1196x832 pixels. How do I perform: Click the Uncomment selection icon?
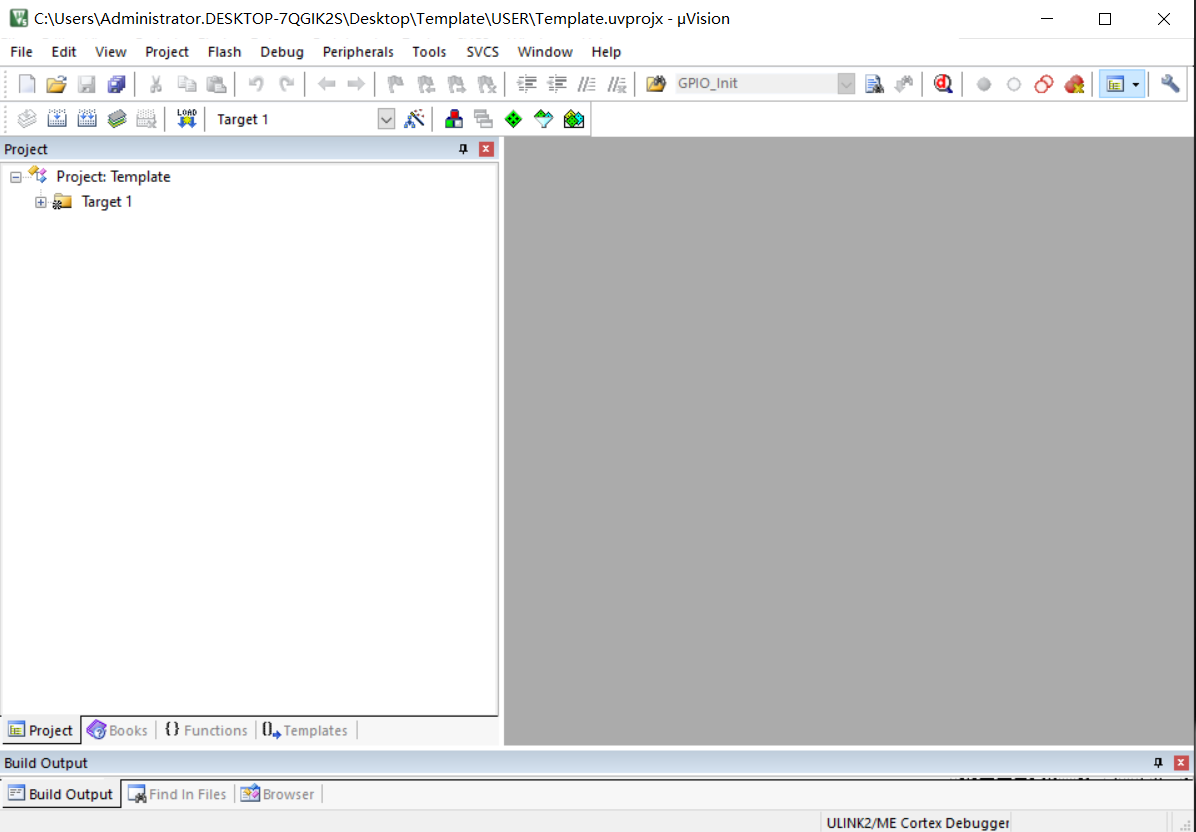point(616,84)
